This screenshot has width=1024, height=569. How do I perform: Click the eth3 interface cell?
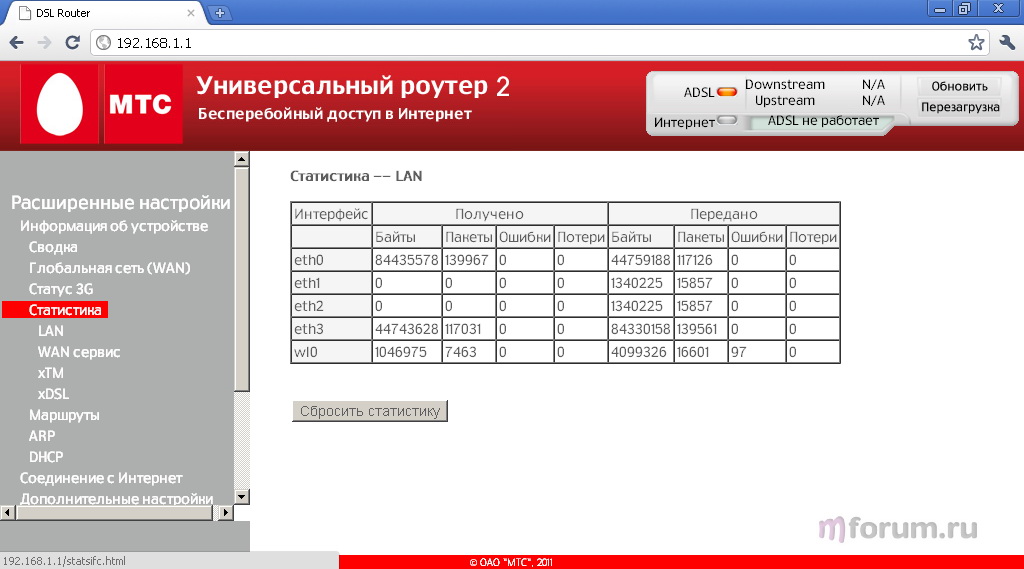[331, 329]
